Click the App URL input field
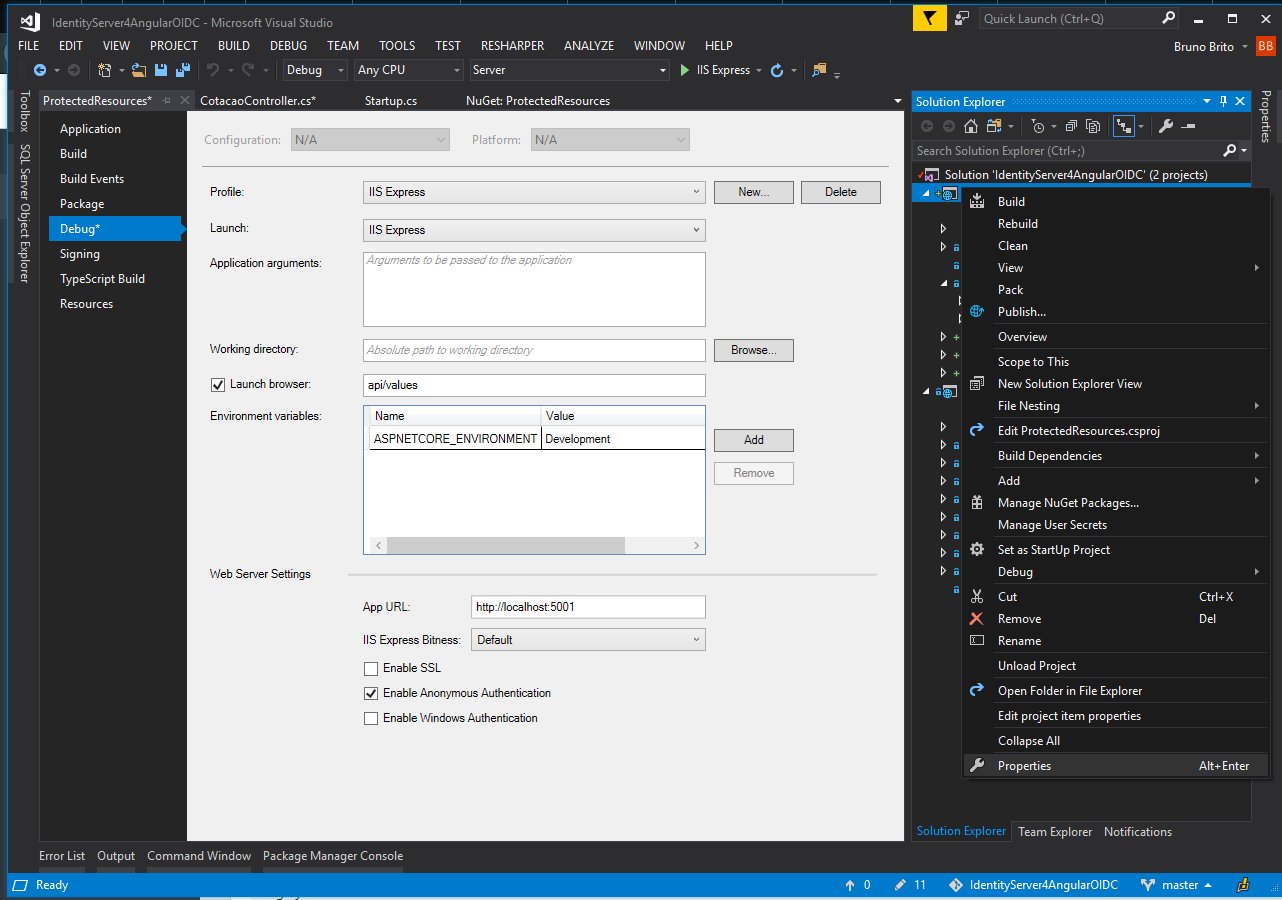Viewport: 1282px width, 900px height. click(x=588, y=607)
